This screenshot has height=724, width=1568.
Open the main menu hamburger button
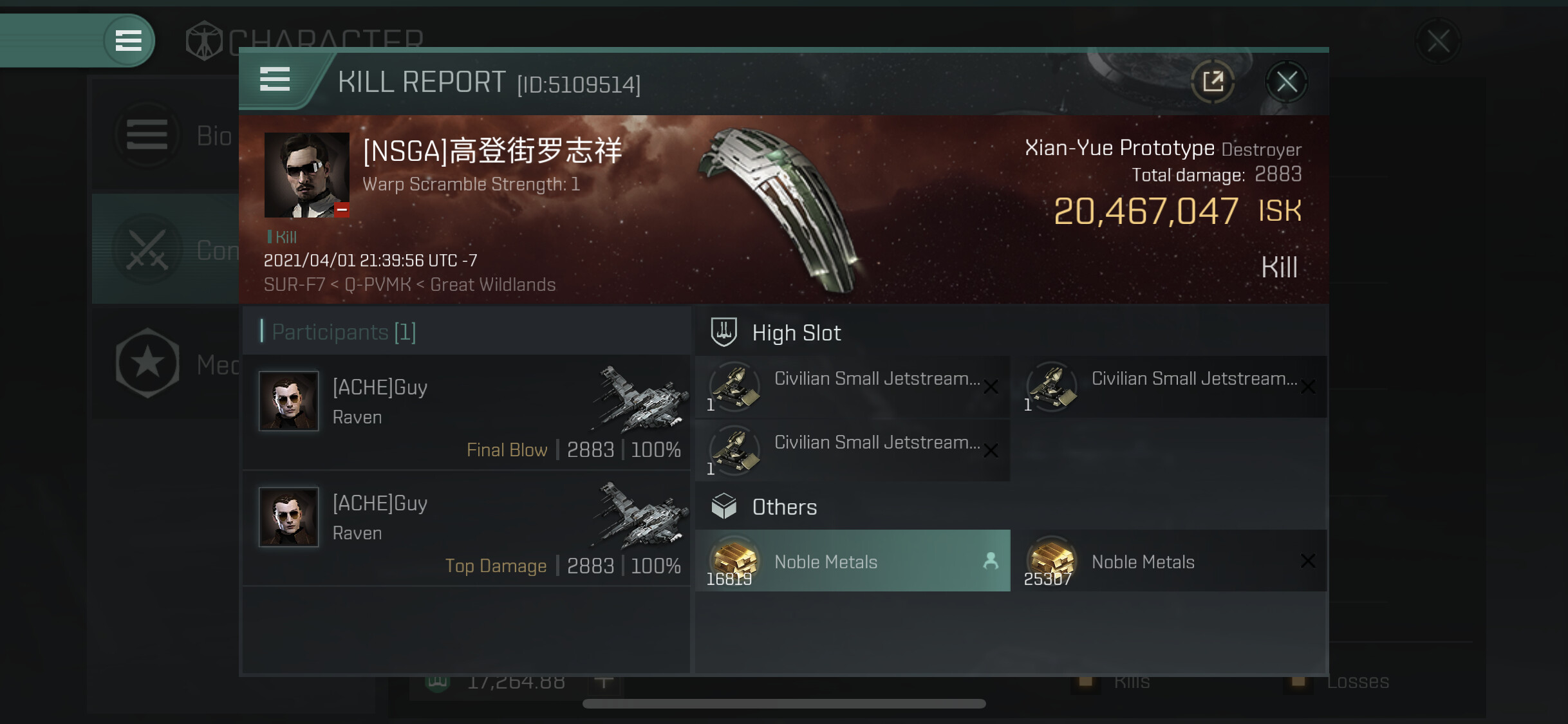pos(129,41)
